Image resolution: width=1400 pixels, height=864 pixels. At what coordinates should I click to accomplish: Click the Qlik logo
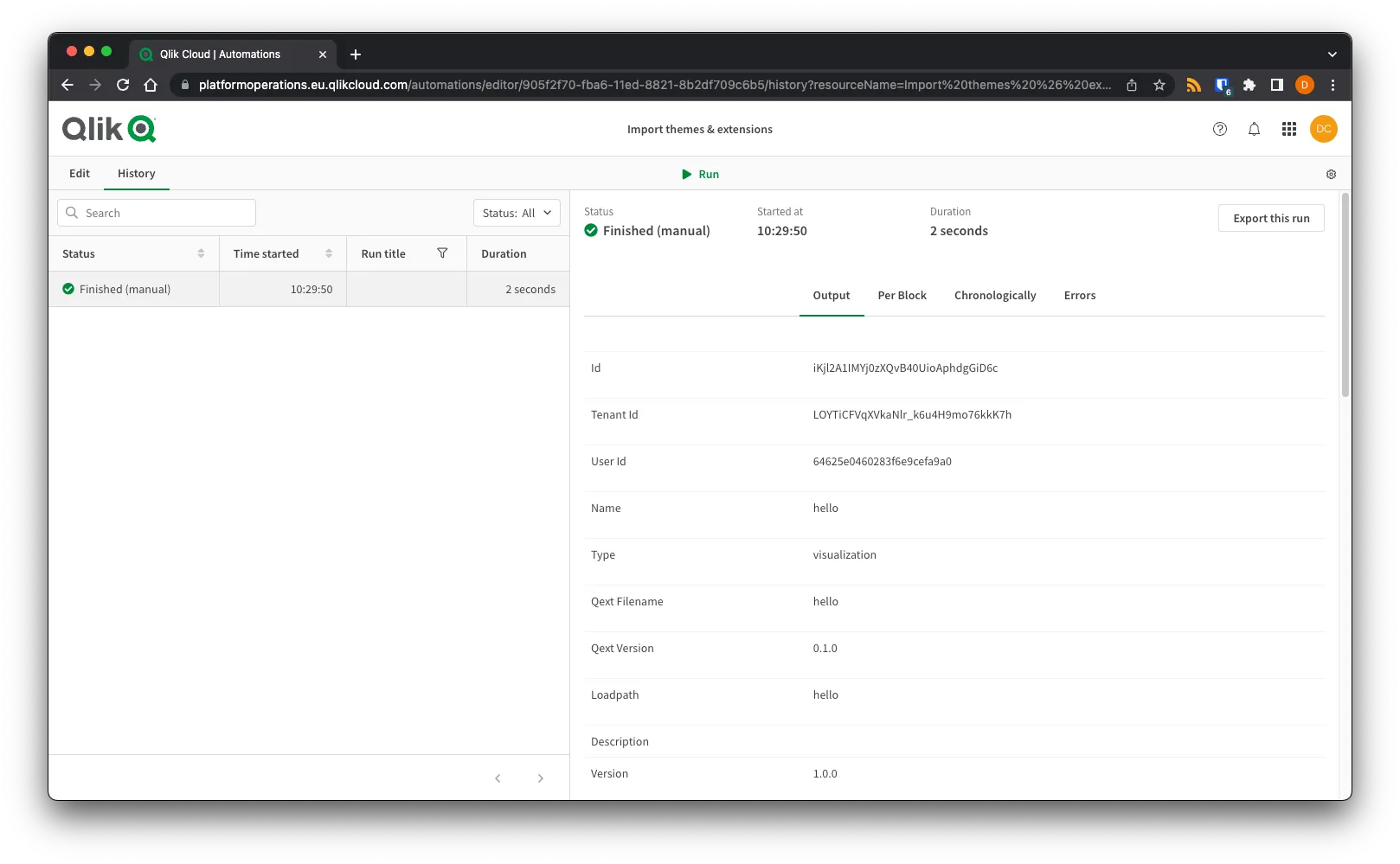pyautogui.click(x=108, y=128)
